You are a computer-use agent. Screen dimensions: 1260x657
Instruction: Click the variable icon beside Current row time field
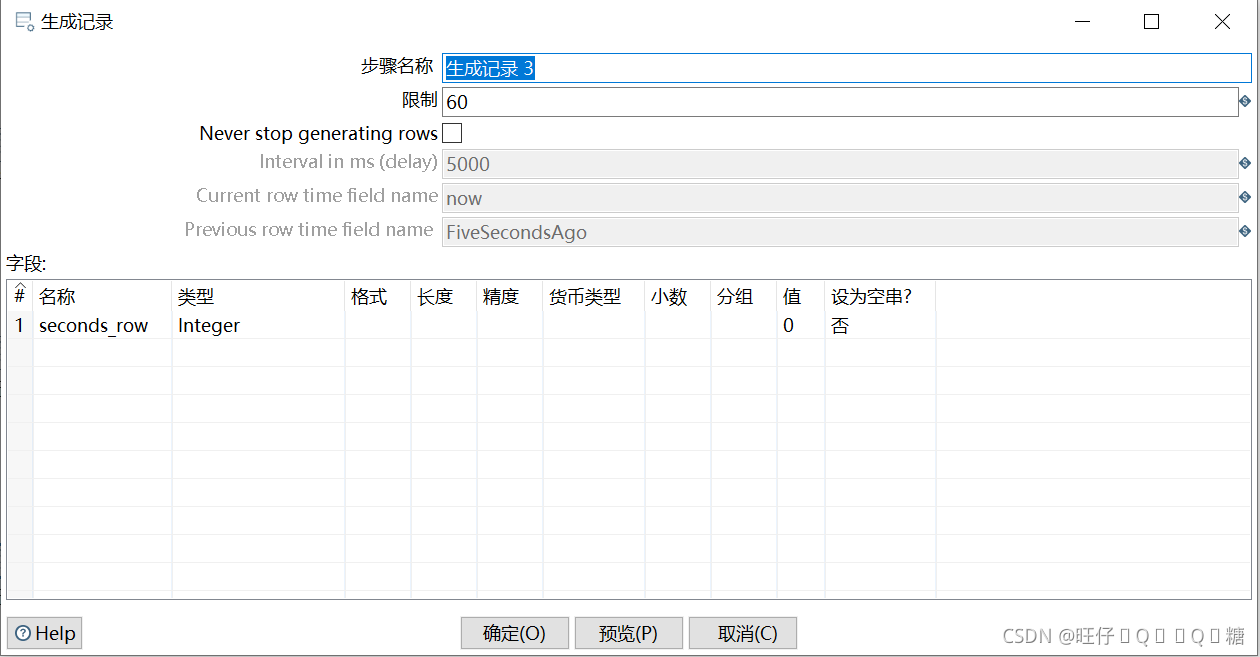click(x=1245, y=197)
